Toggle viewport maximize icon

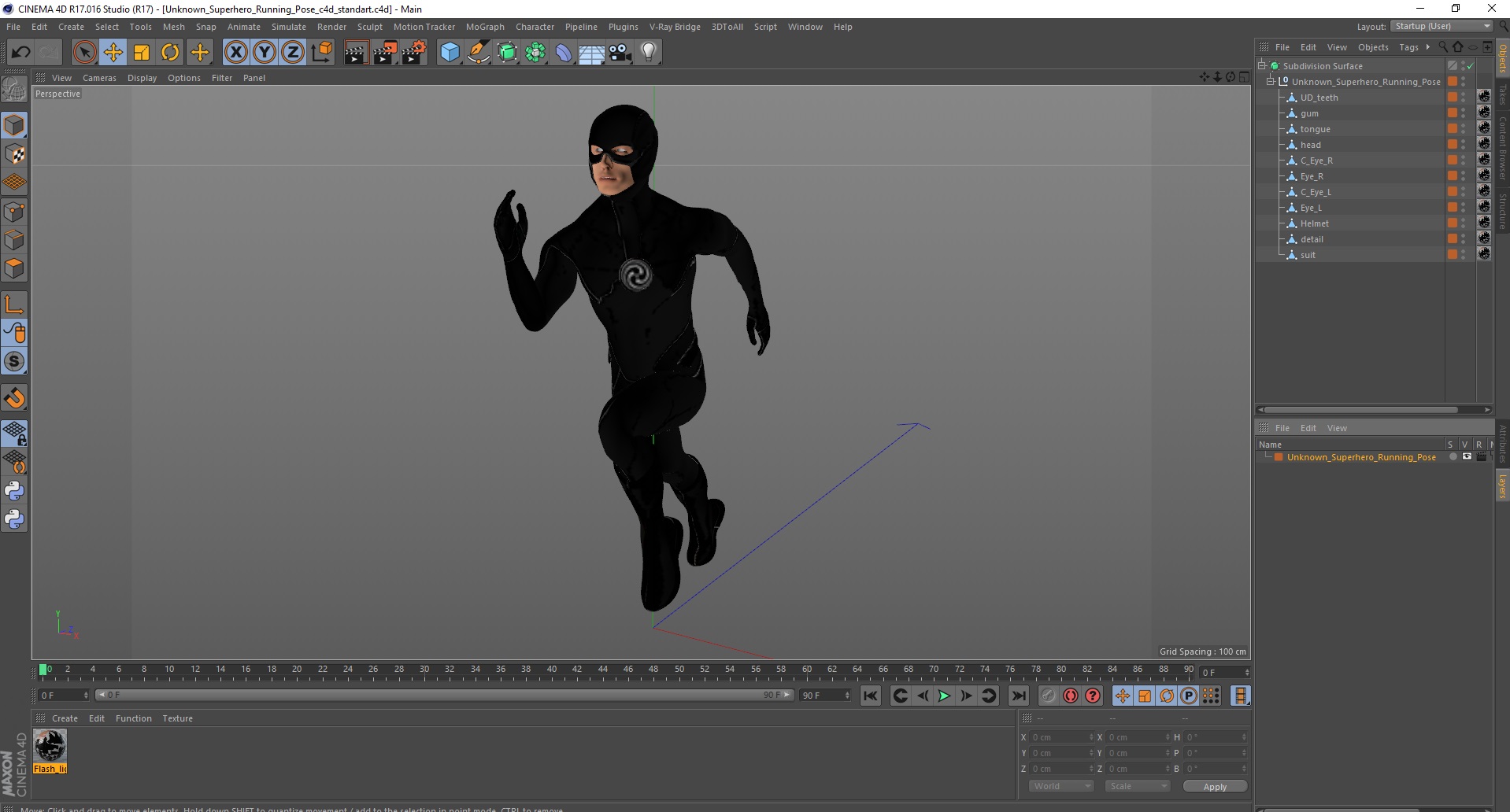click(1244, 77)
